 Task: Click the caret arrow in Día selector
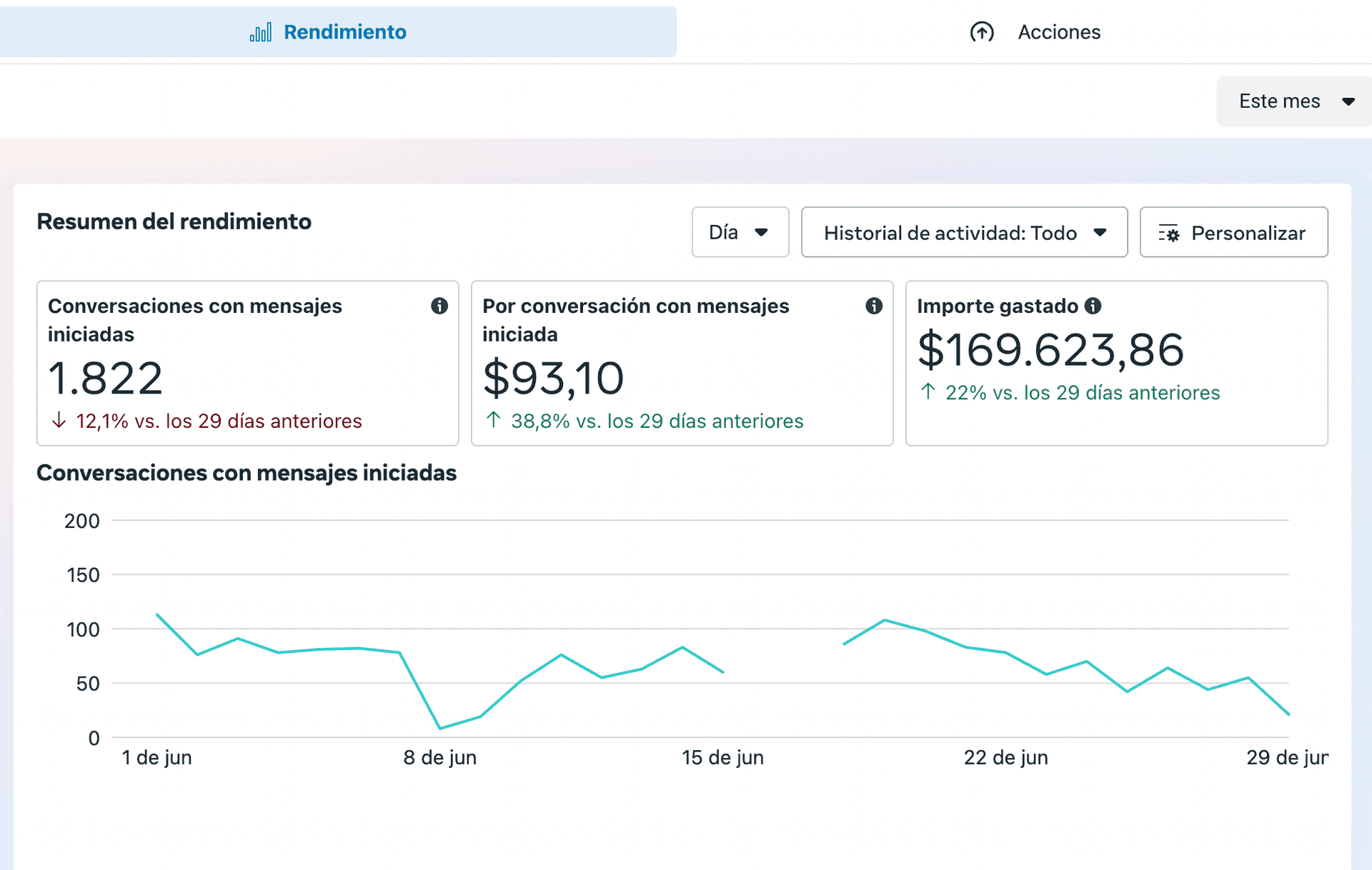[x=761, y=233]
